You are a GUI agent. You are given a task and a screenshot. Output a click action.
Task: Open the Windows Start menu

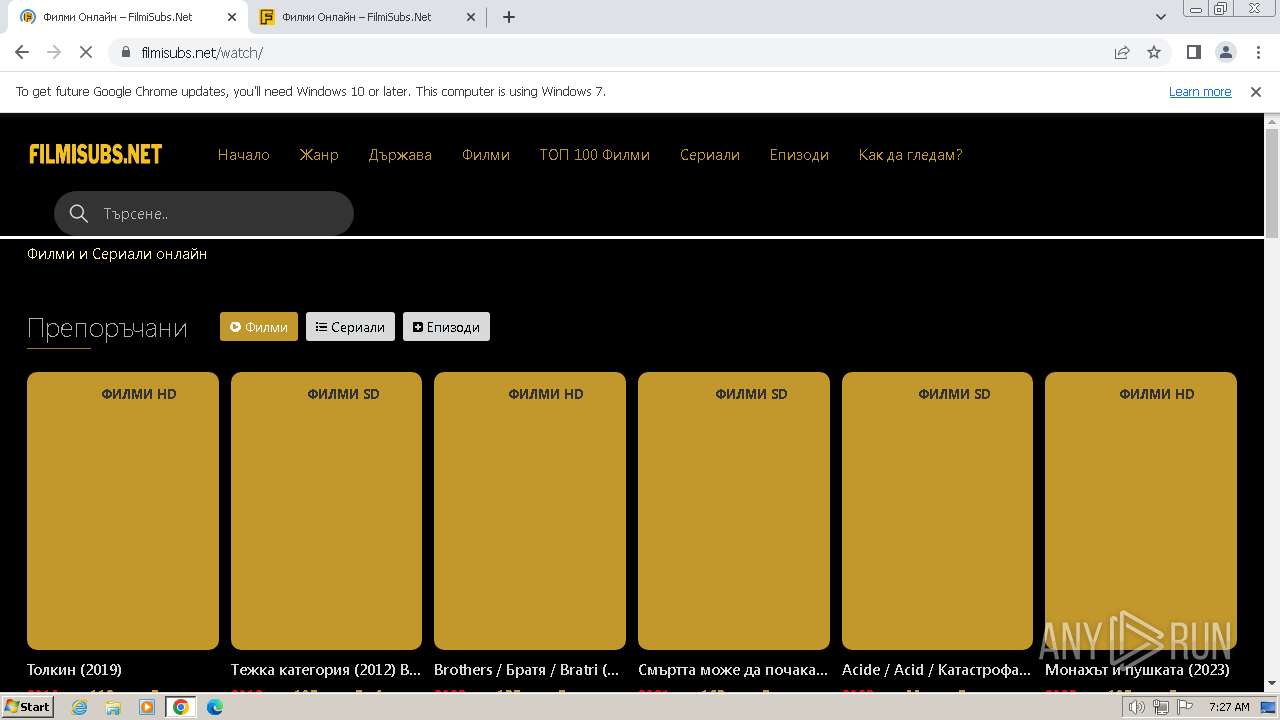pyautogui.click(x=27, y=707)
